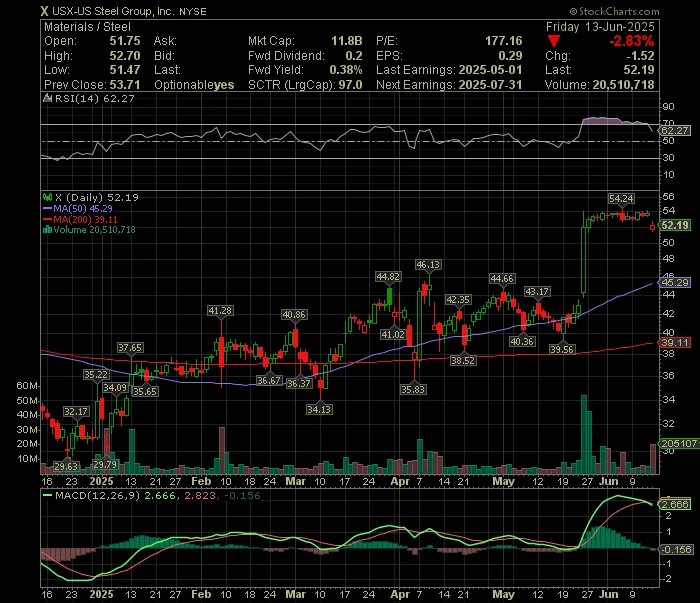Click the candlestick icon beside X (Daily)
Screen dimensions: 700x603
point(47,197)
